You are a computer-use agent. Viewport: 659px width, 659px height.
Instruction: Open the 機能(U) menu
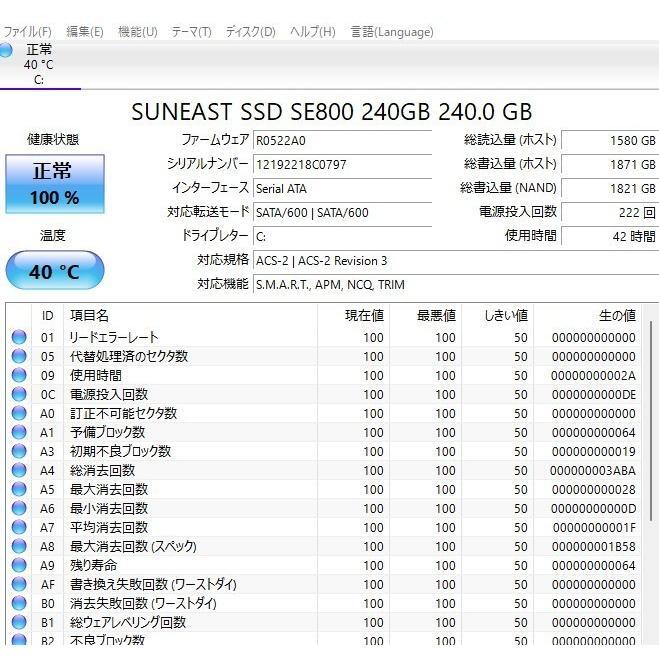(x=138, y=32)
